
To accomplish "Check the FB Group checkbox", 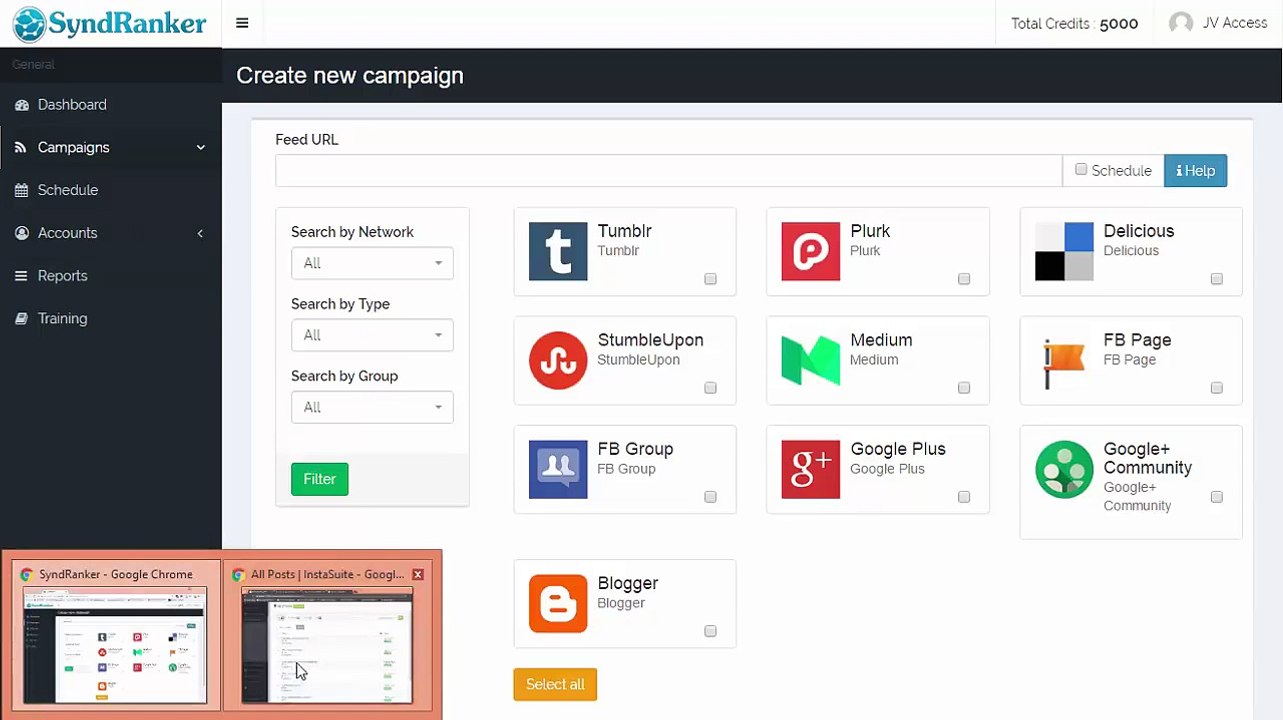I will [710, 497].
